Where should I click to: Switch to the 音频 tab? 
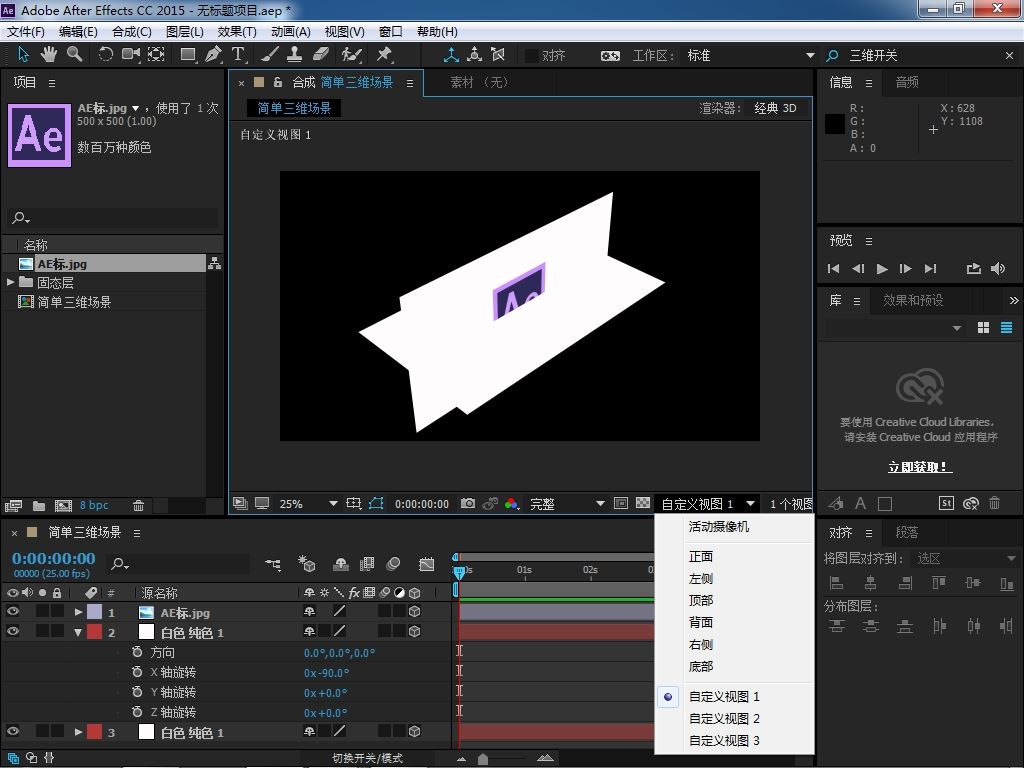click(906, 82)
